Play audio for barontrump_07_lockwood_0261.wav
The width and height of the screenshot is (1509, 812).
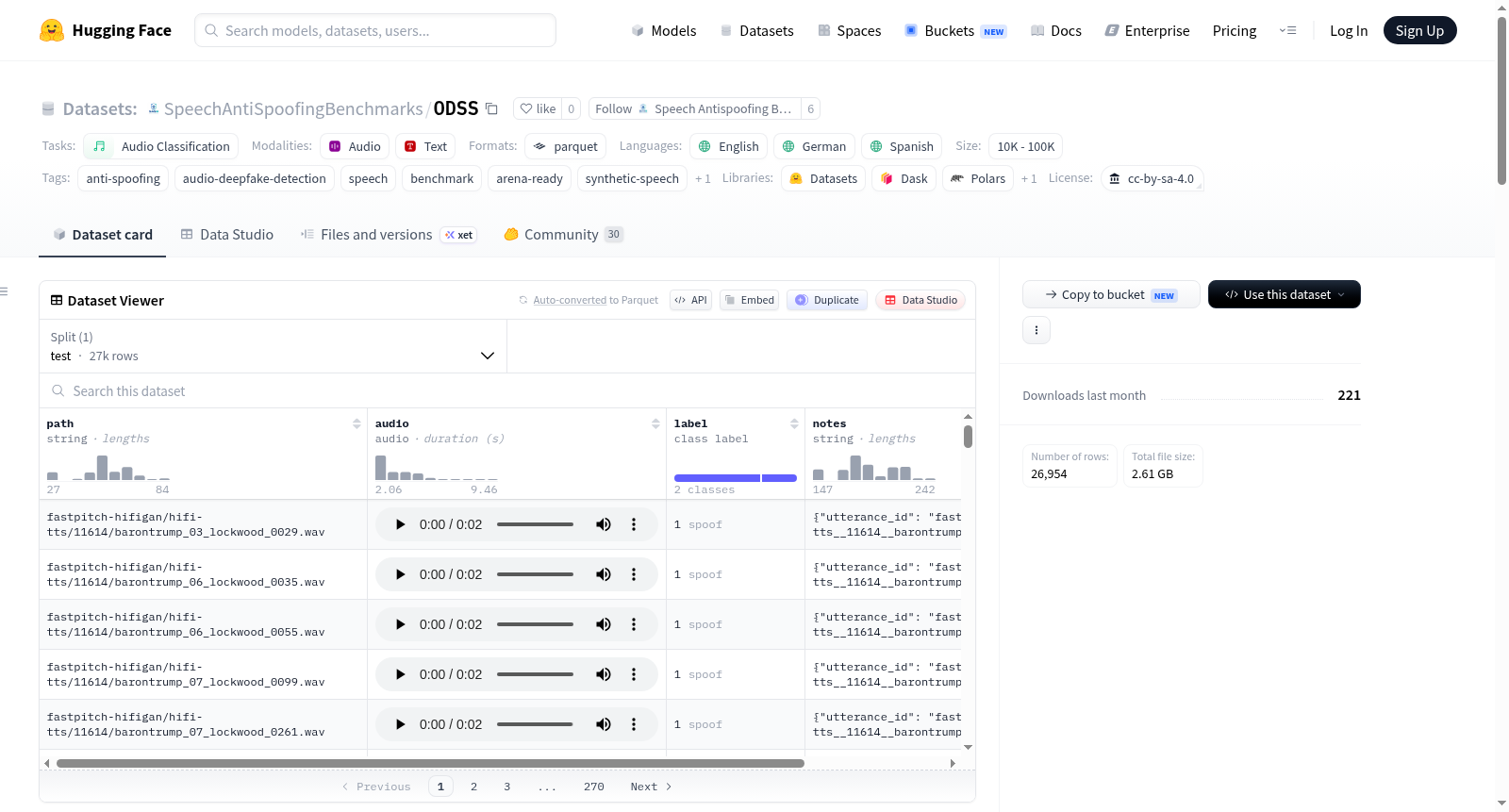pyautogui.click(x=400, y=724)
